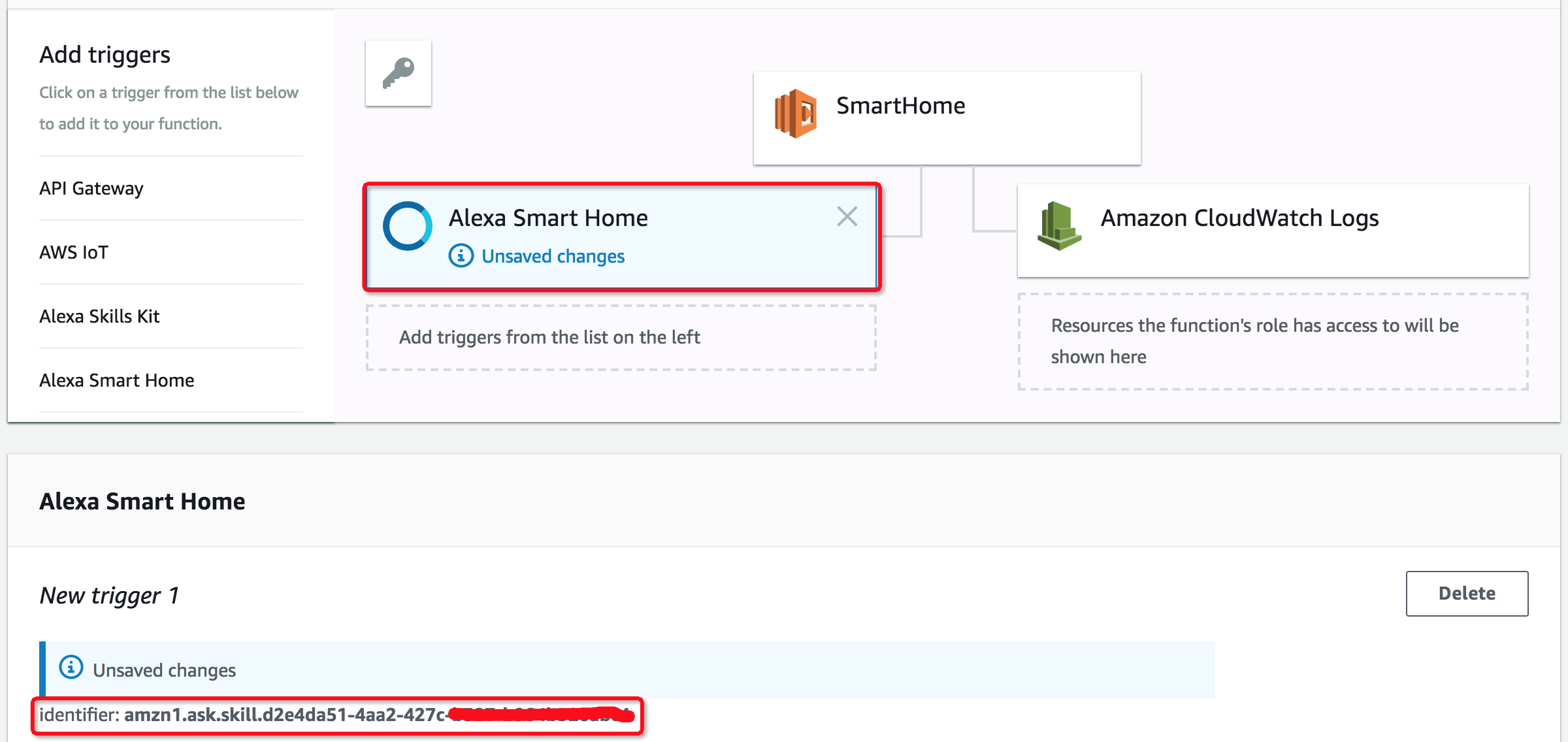
Task: Click the SmartHome Lambda function icon
Action: pyautogui.click(x=795, y=114)
